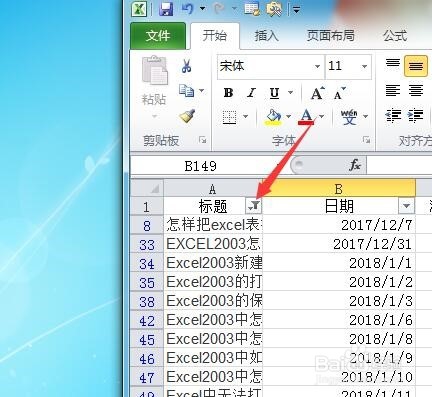The height and width of the screenshot is (397, 432).
Task: Click cell with date 2017/12/7
Action: pyautogui.click(x=339, y=225)
